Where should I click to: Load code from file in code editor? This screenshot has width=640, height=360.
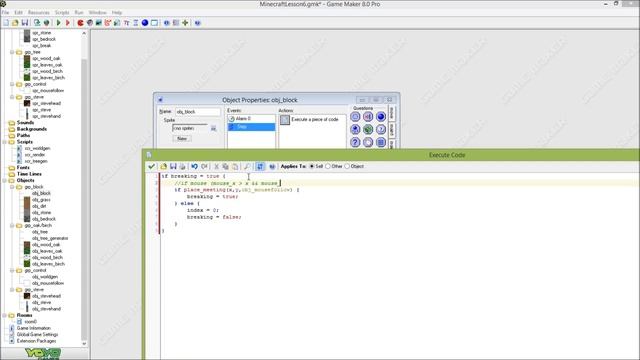coord(164,166)
